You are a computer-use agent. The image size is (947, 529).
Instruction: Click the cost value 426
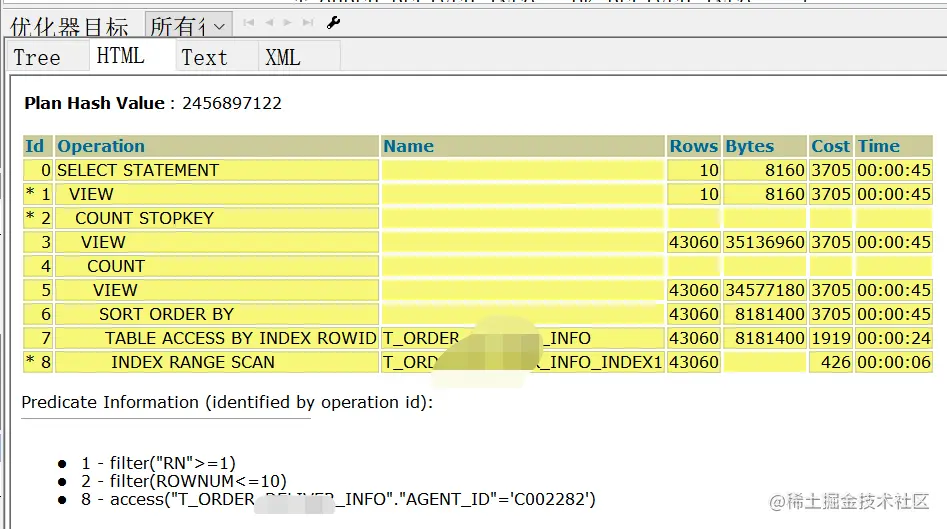tap(830, 362)
